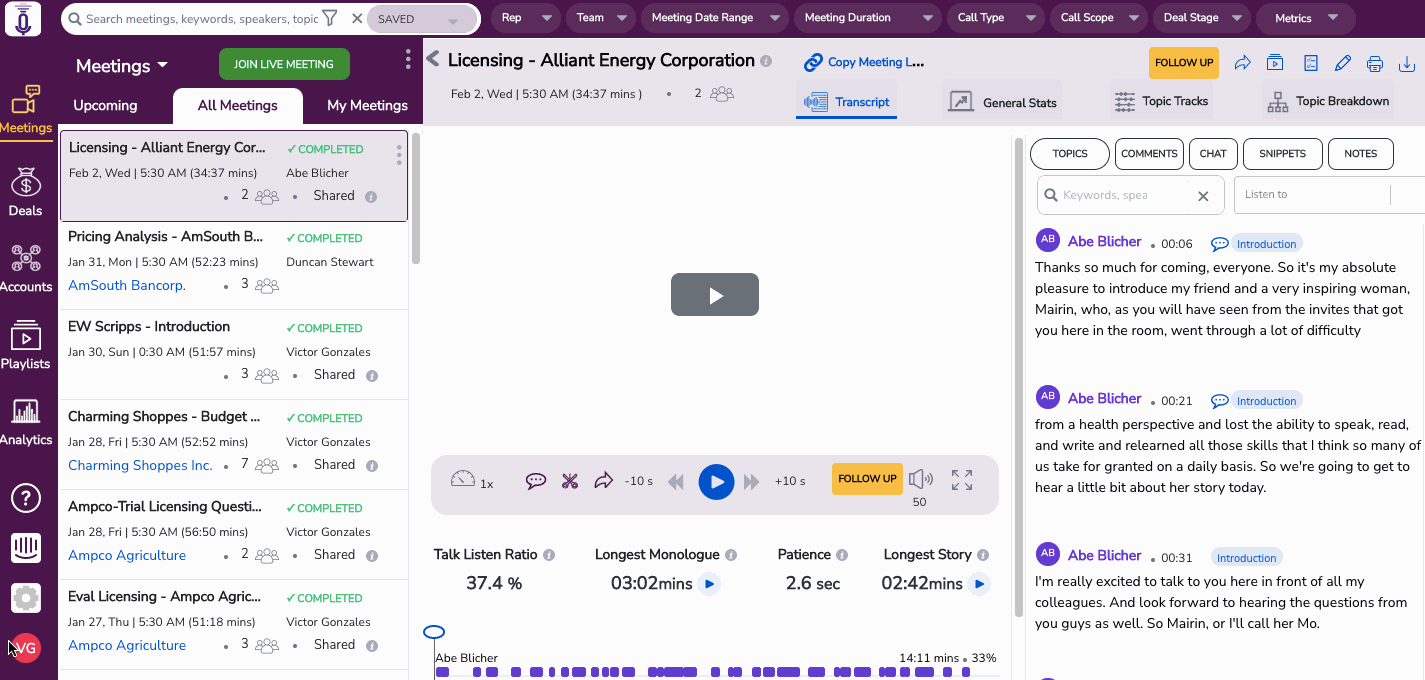Image resolution: width=1425 pixels, height=680 pixels.
Task: Open the Deal Stage filter dropdown
Action: (1200, 18)
